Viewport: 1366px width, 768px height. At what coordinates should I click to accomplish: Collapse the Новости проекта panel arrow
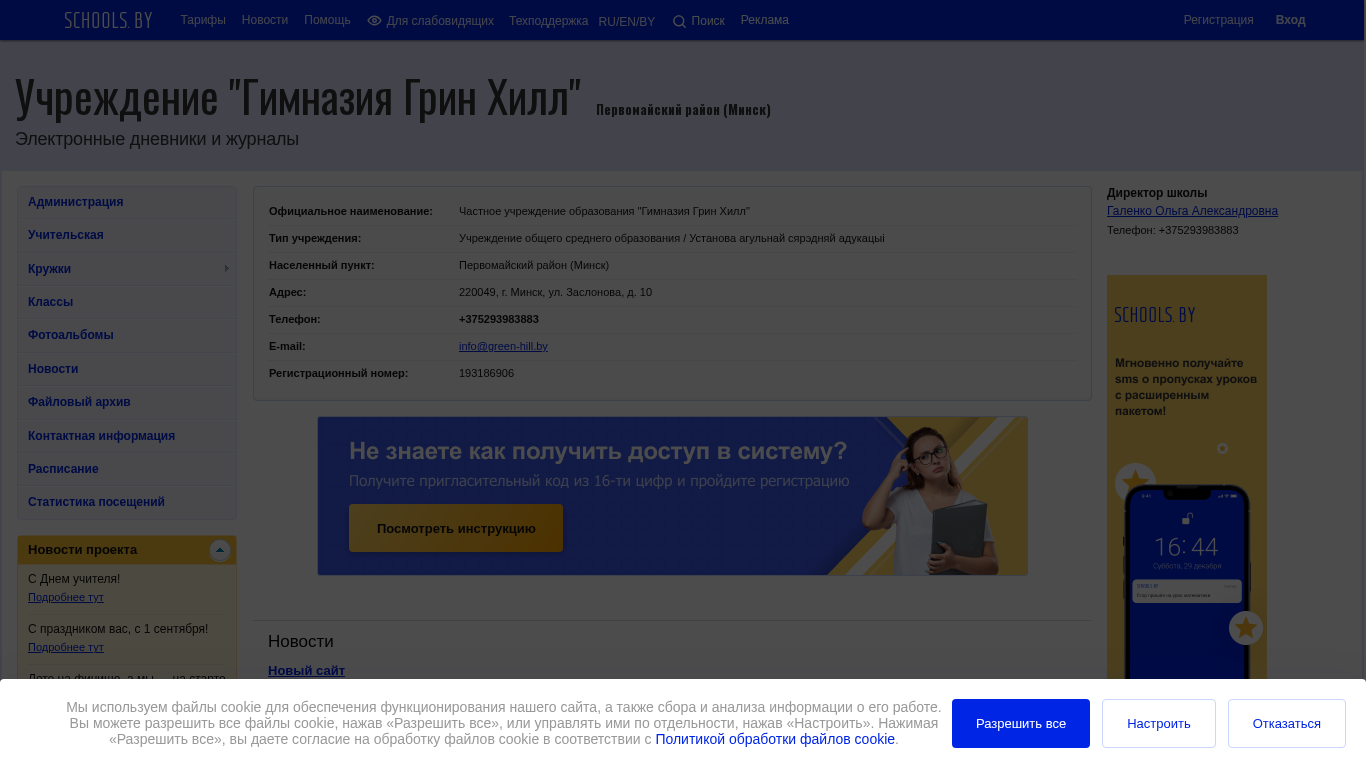pyautogui.click(x=220, y=550)
